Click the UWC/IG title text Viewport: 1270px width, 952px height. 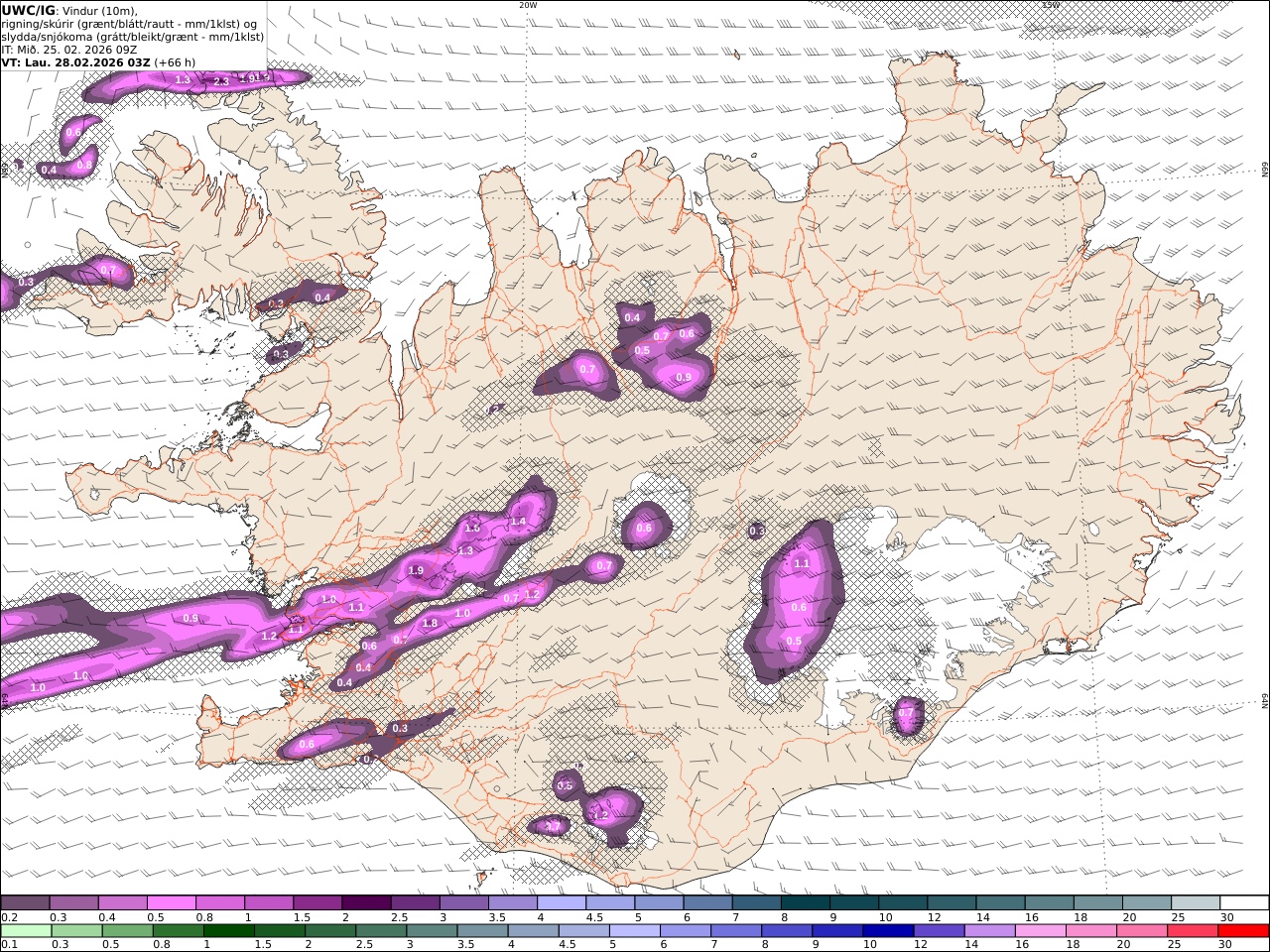click(28, 10)
